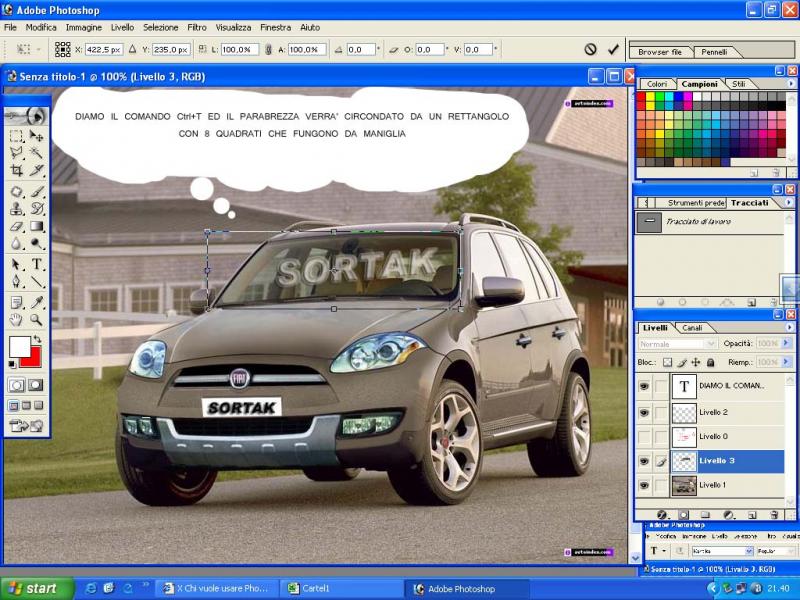
Task: Commit the transform with the checkmark
Action: pyautogui.click(x=613, y=49)
